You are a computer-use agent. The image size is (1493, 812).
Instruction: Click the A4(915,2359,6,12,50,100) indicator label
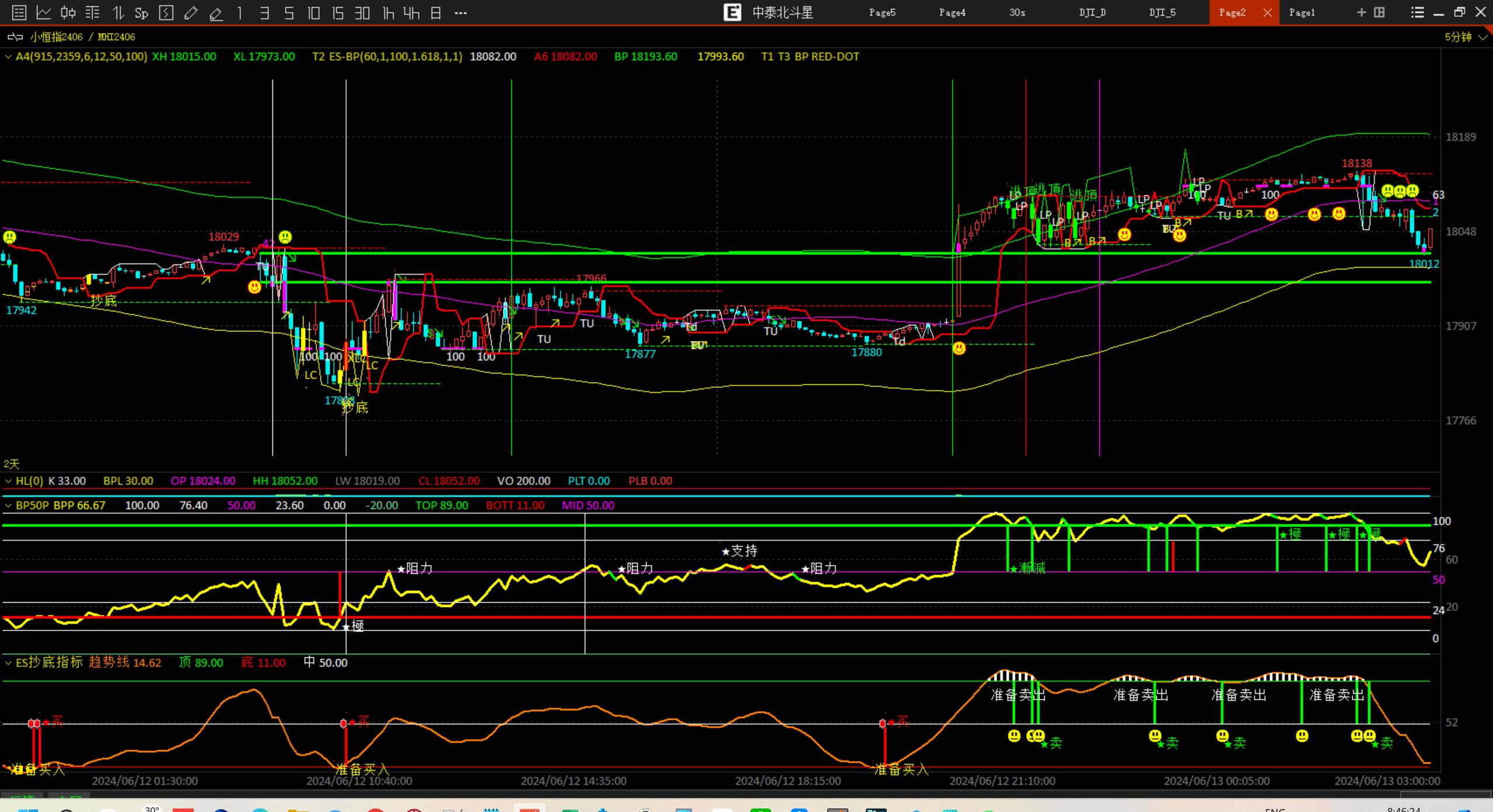tap(81, 57)
